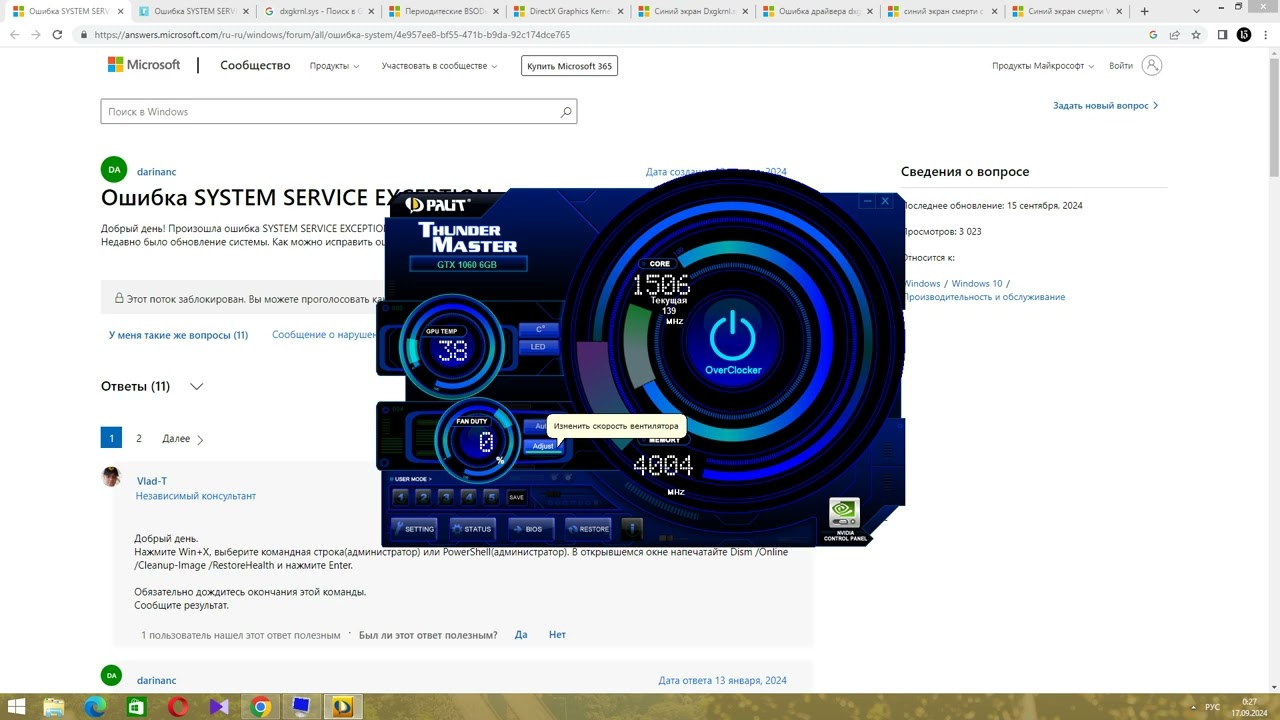This screenshot has height=720, width=1280.
Task: Click the GTX 1060 6GB GPU selector
Action: (x=467, y=265)
